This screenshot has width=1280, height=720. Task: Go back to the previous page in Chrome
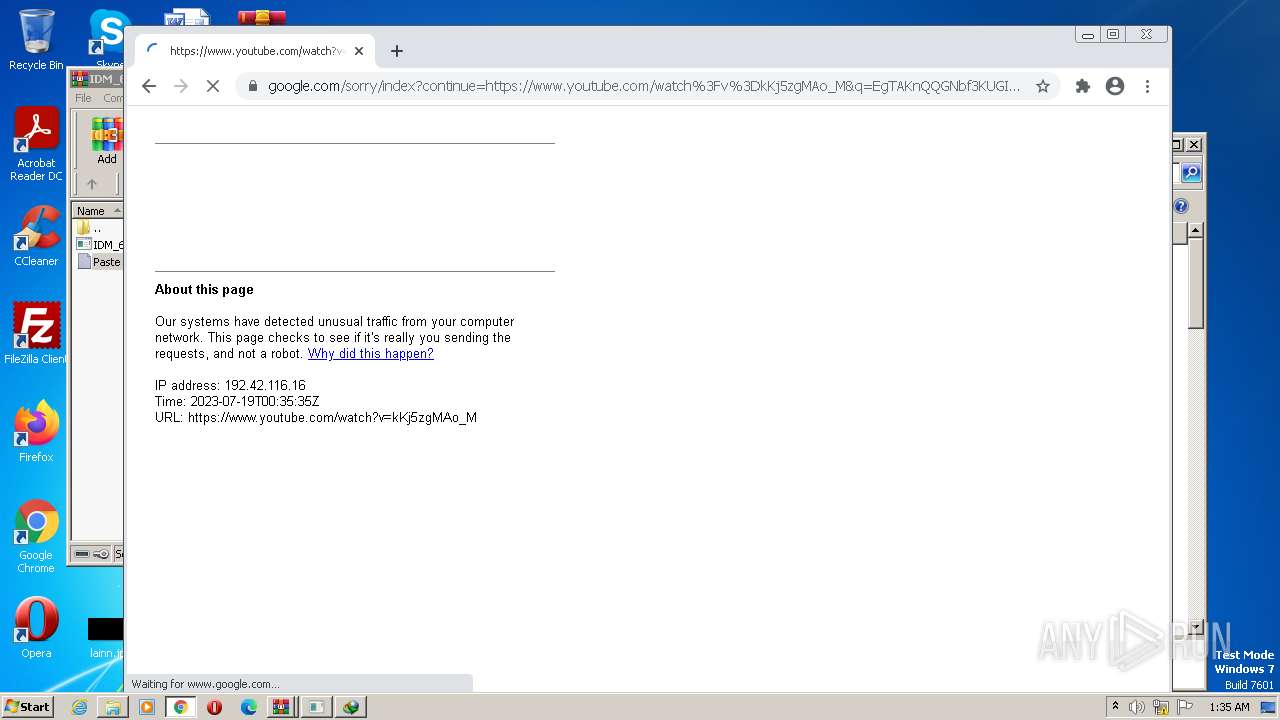pyautogui.click(x=149, y=86)
